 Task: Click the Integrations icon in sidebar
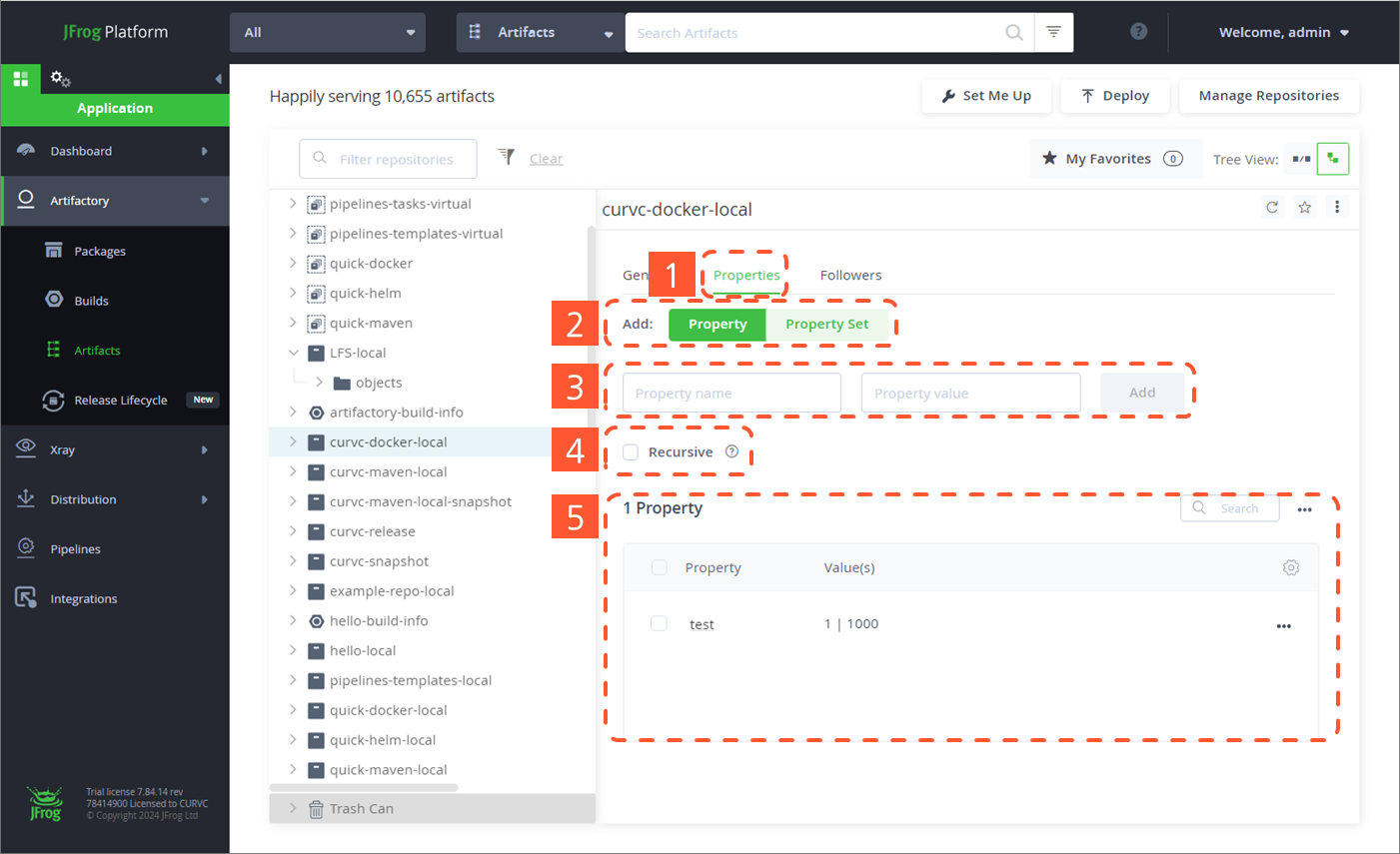click(26, 597)
